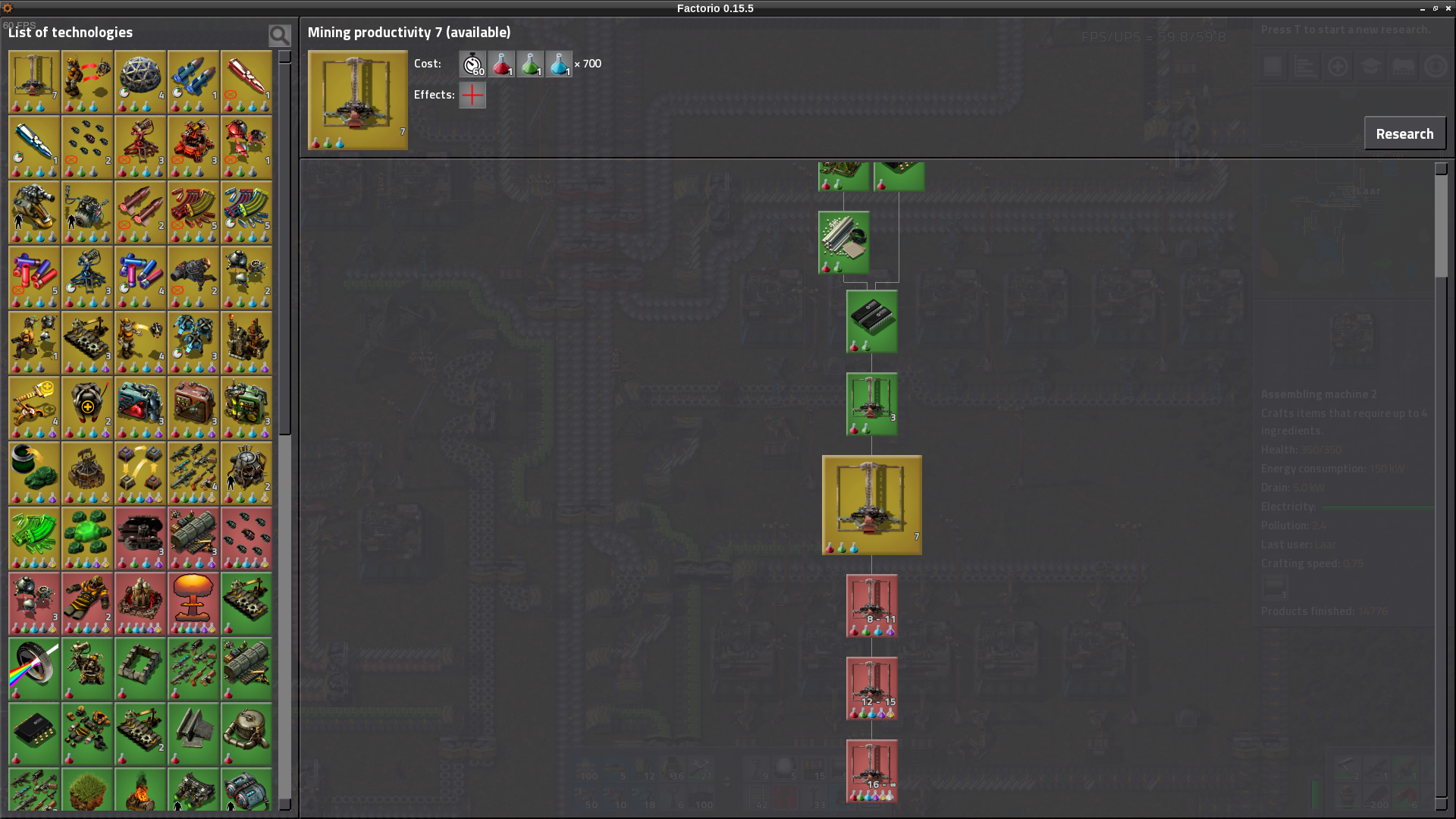Screen dimensions: 1456x819
Task: Select Mining productivity 7 in technology list
Action: [x=34, y=82]
